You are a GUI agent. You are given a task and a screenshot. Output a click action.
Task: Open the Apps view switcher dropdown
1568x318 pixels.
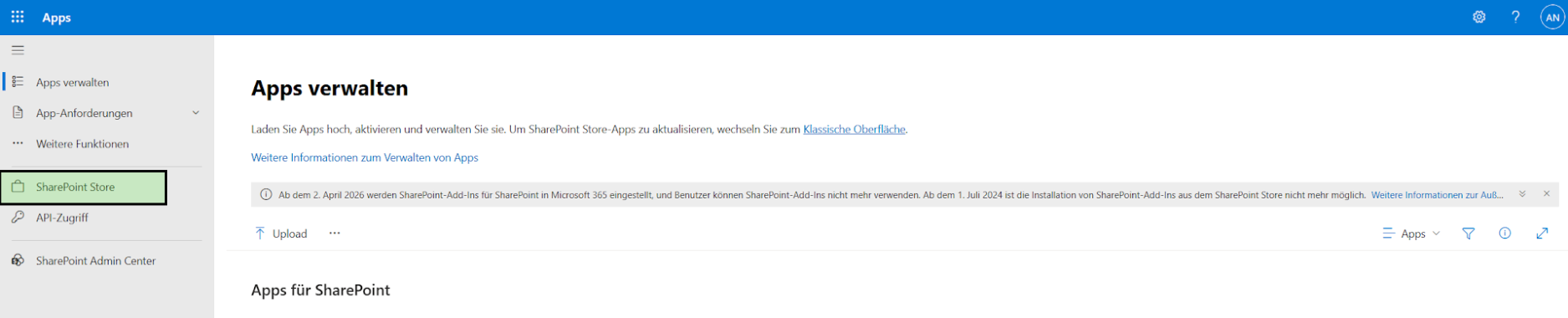(x=1412, y=233)
